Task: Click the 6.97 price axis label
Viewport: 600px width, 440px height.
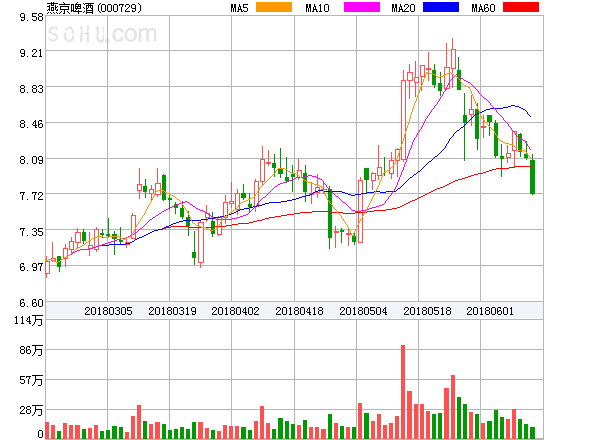Action: click(x=31, y=267)
